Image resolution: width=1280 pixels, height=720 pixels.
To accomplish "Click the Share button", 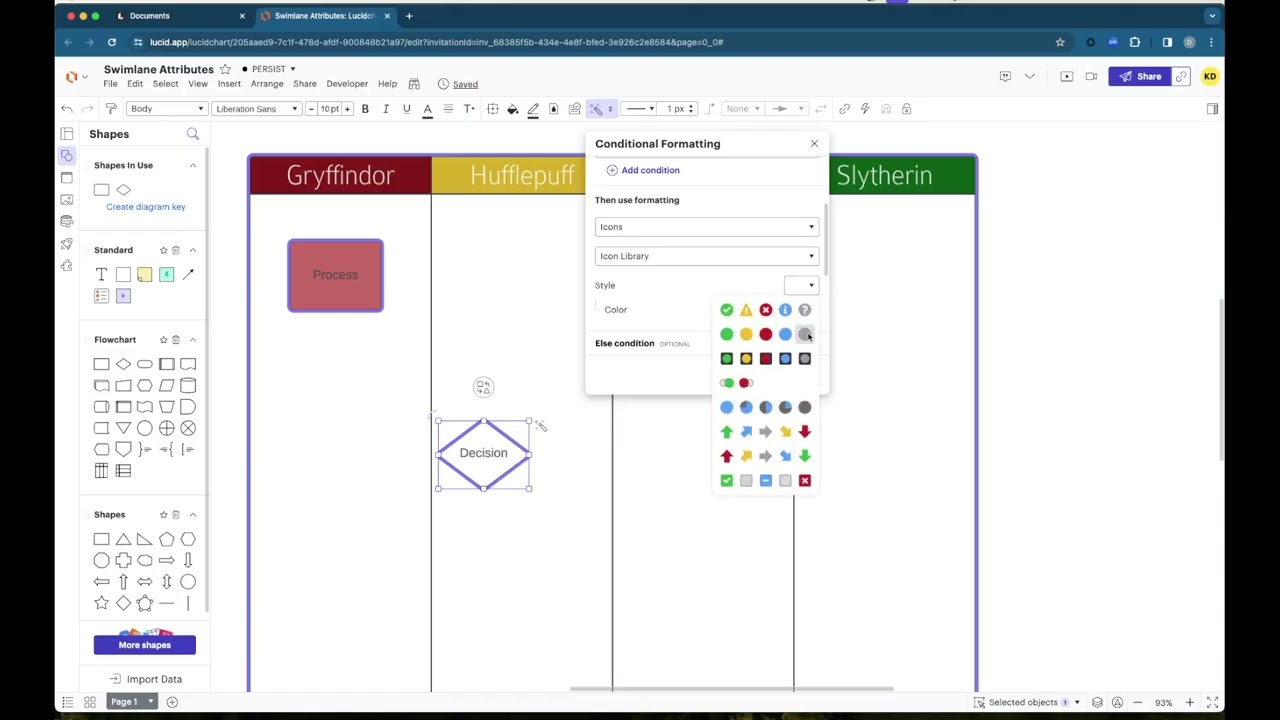I will pyautogui.click(x=1141, y=77).
